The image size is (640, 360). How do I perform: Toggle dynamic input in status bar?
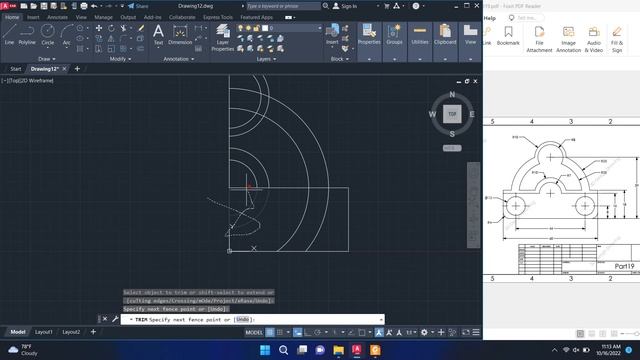(298, 332)
